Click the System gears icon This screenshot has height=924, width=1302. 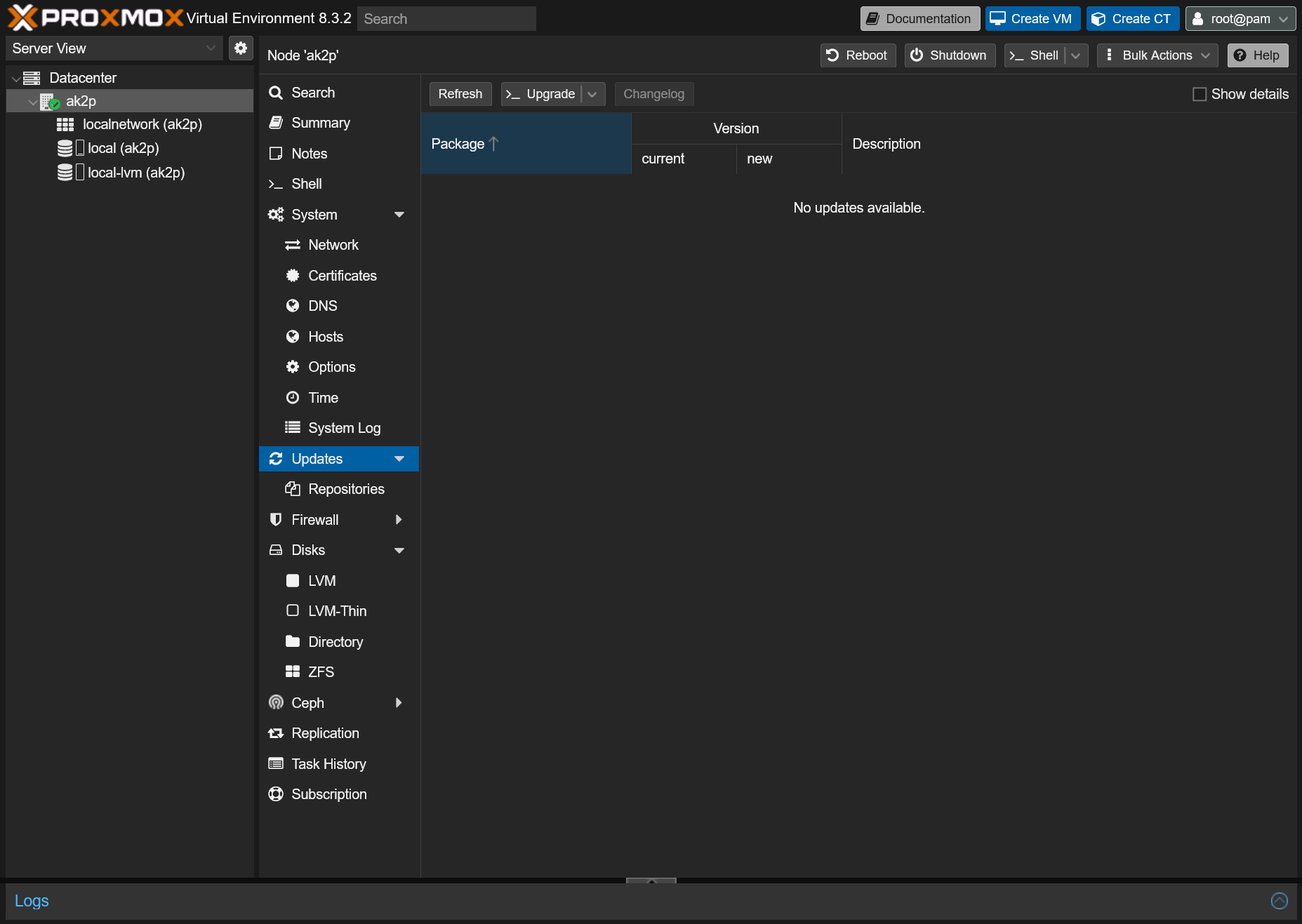(276, 215)
